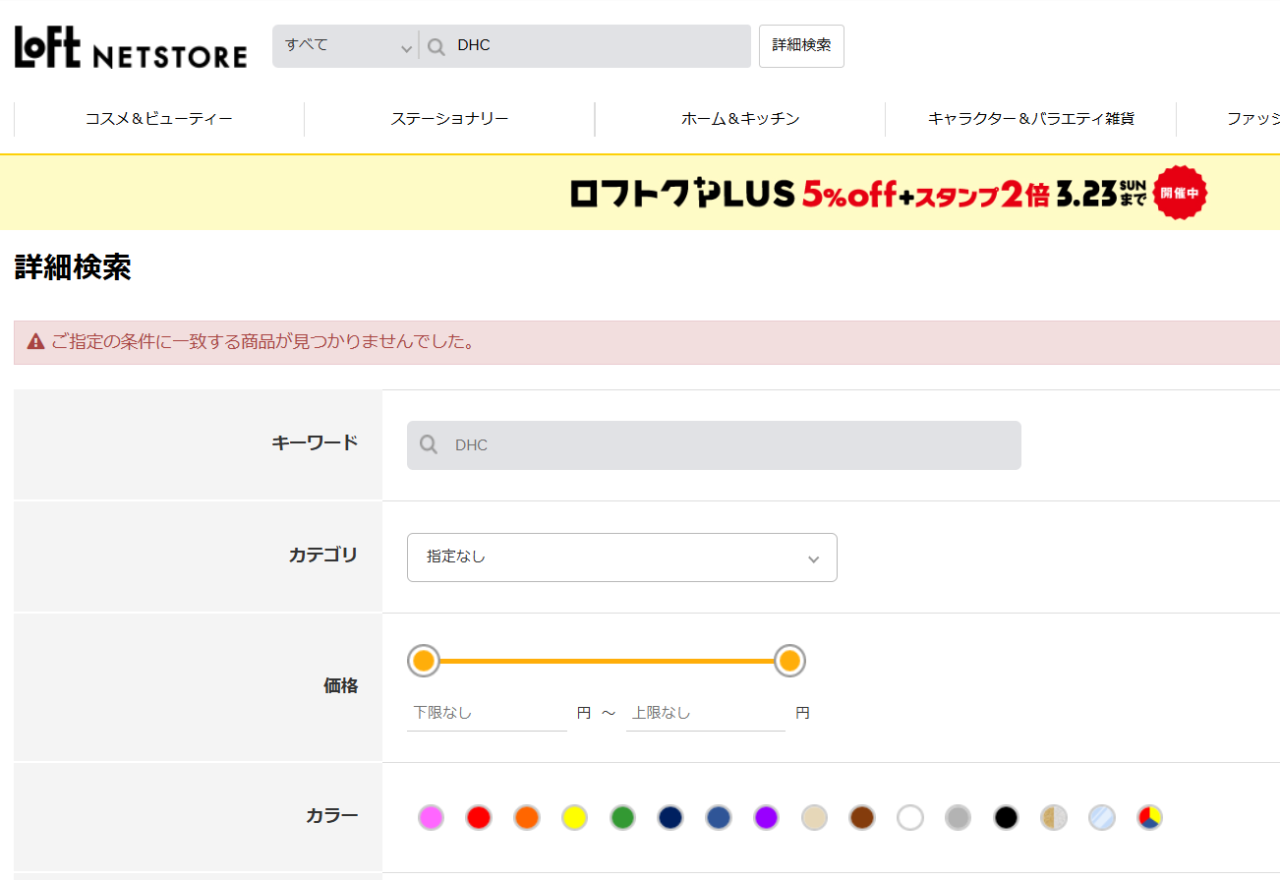
Task: Select the yellow color swatch
Action: click(574, 818)
